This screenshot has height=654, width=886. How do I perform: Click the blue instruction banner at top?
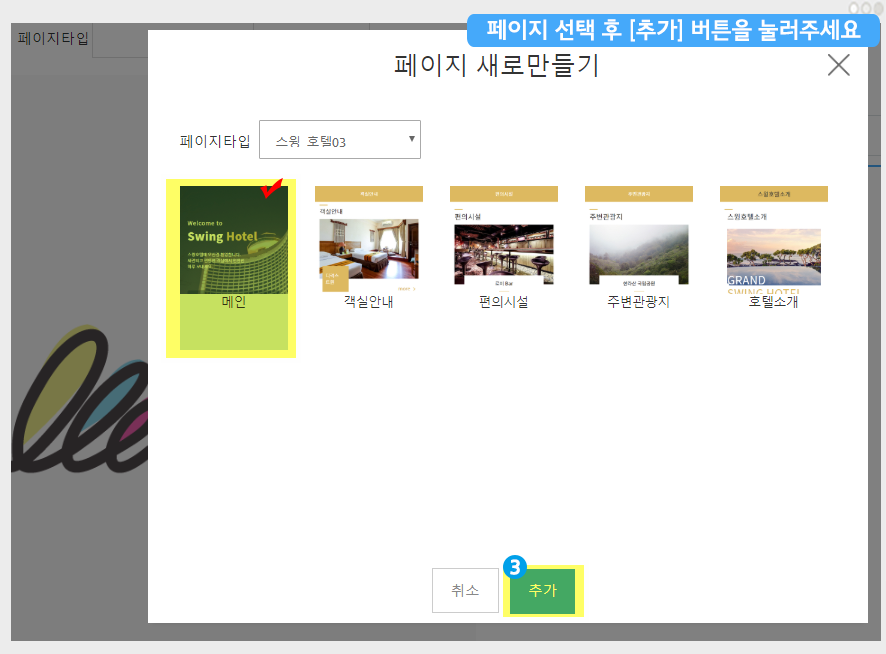click(x=672, y=30)
